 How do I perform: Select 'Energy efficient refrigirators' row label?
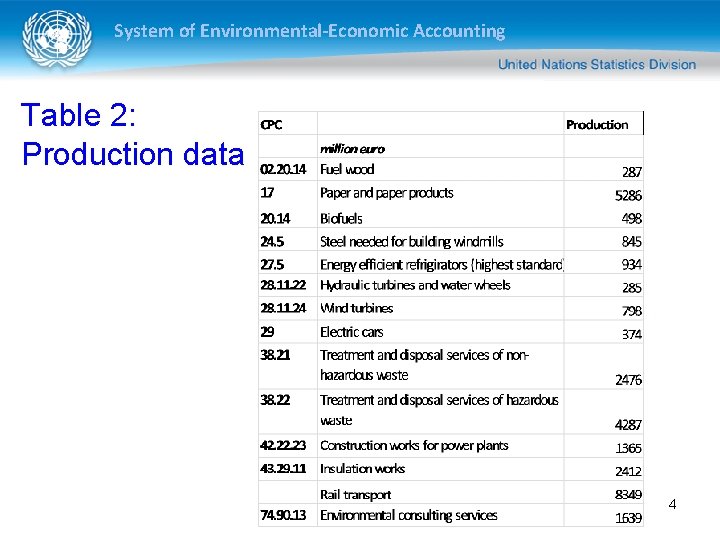tap(442, 265)
